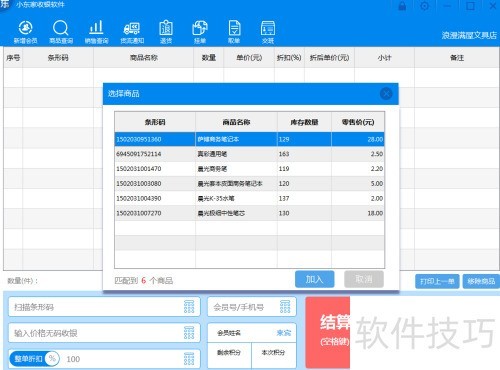This screenshot has width=500, height=370.
Task: Click the 零售价(元) column header in dialog
Action: pos(358,122)
